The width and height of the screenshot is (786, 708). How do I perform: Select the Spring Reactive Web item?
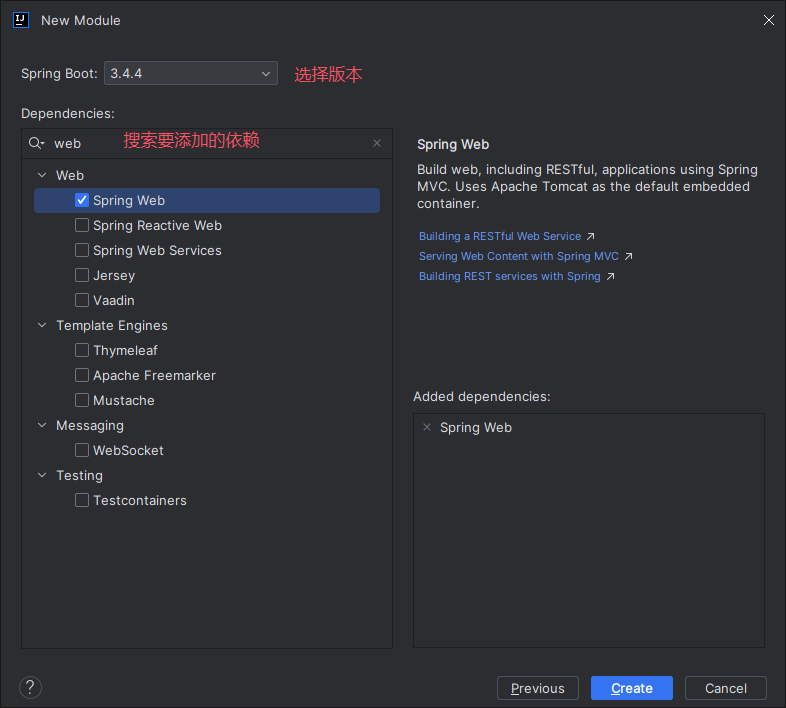click(157, 225)
